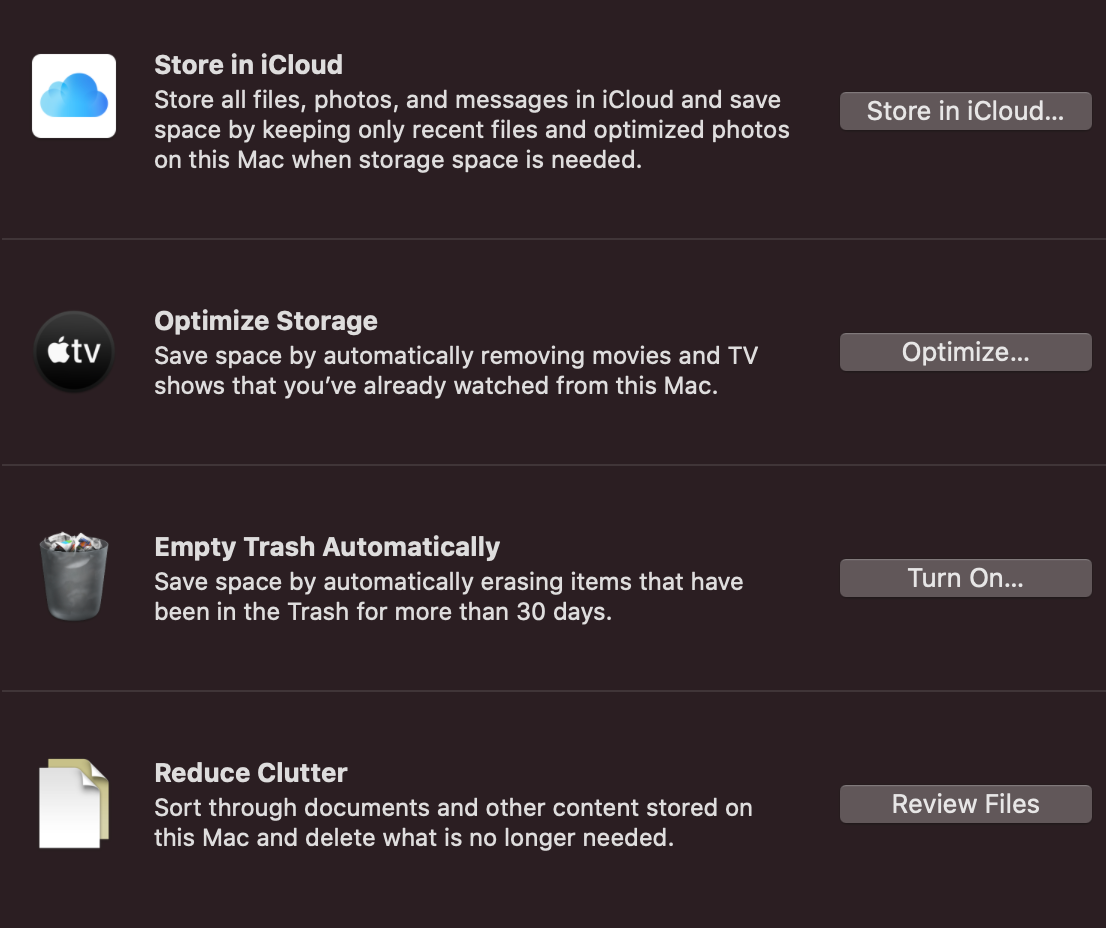Click the blank documents icon for Reduce Clutter
This screenshot has width=1106, height=928.
pyautogui.click(x=74, y=803)
